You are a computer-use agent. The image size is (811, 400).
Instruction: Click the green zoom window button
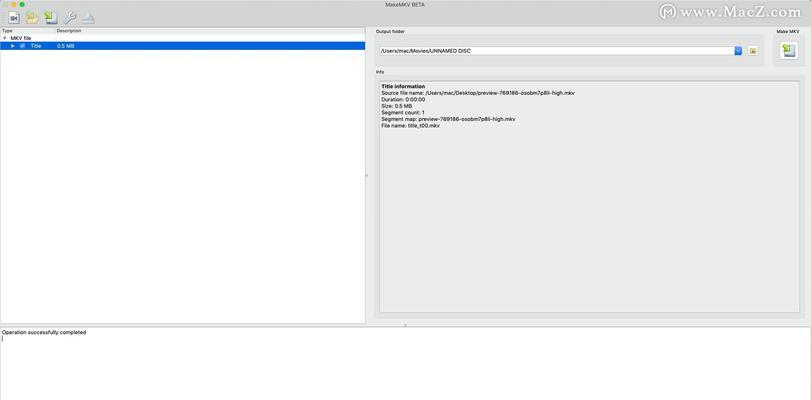(x=22, y=4)
